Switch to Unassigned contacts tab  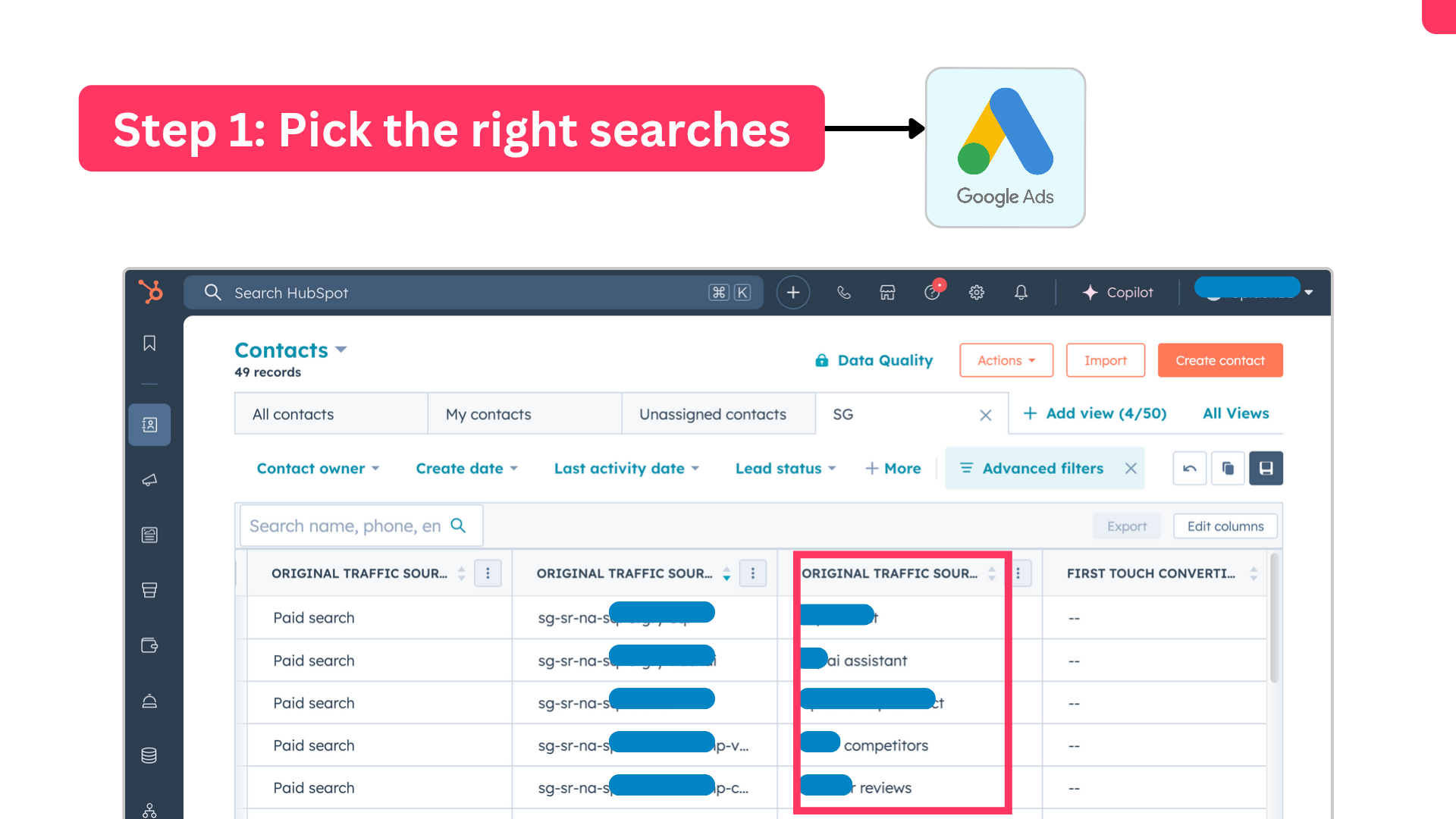pos(718,414)
